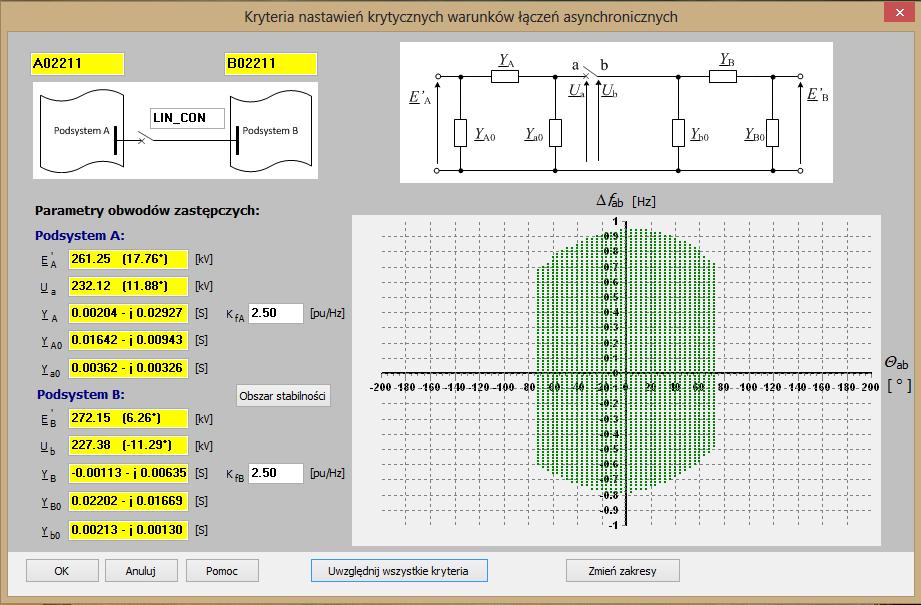Image resolution: width=921 pixels, height=605 pixels.
Task: Select Ya0 value 0.00362 - j 0.00326
Action: tap(128, 368)
